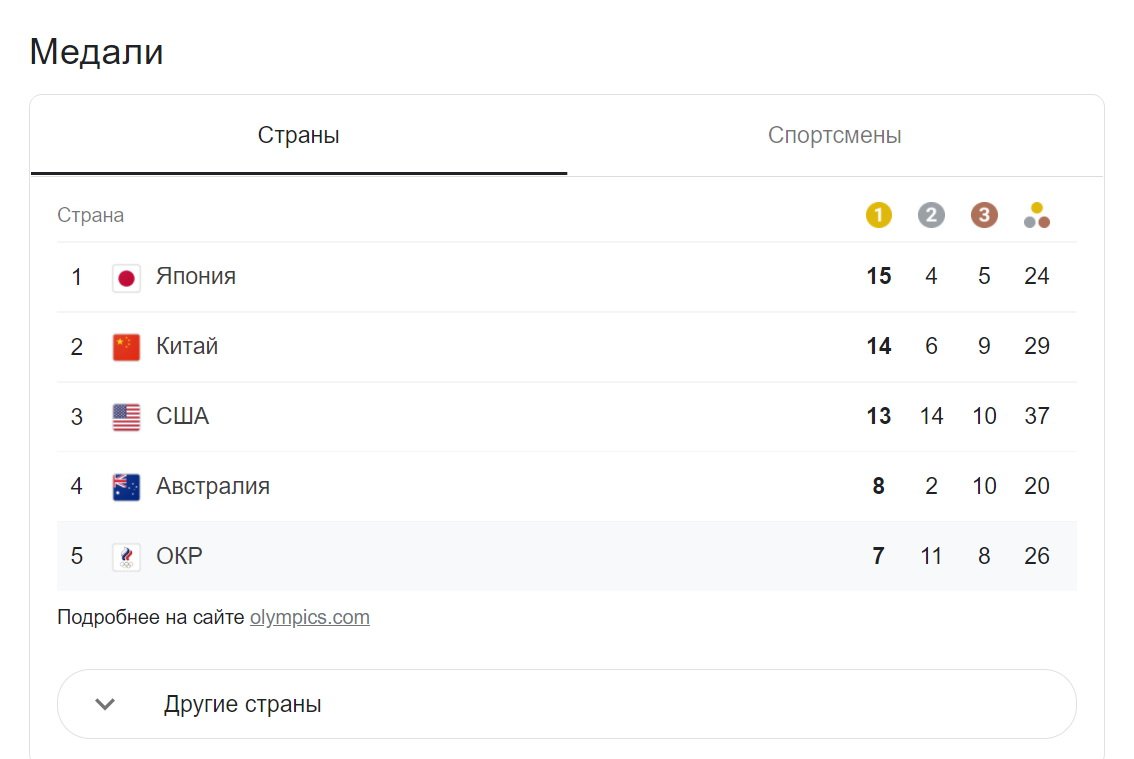Click the Australia flag icon

click(126, 487)
